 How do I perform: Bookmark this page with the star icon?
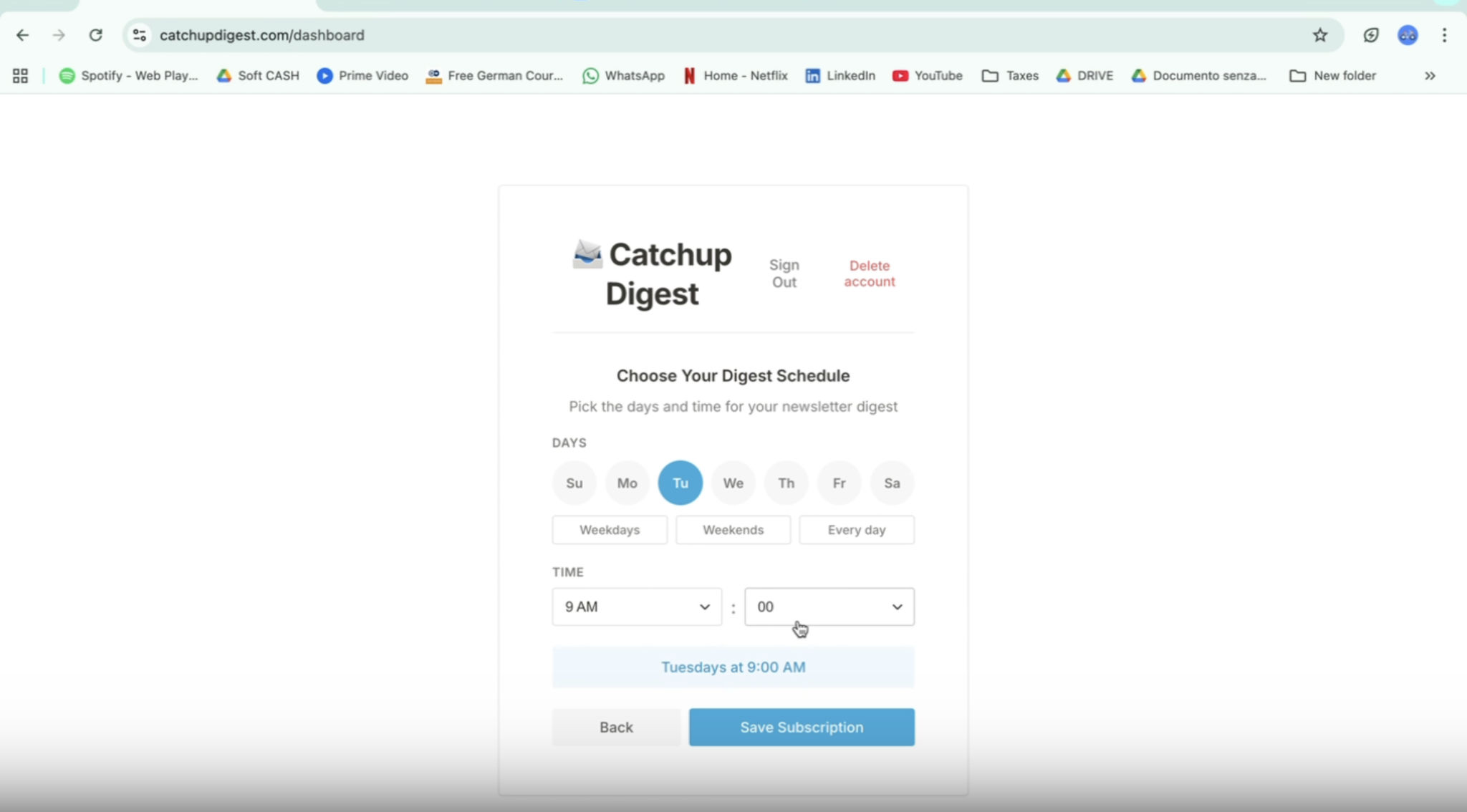(x=1320, y=35)
